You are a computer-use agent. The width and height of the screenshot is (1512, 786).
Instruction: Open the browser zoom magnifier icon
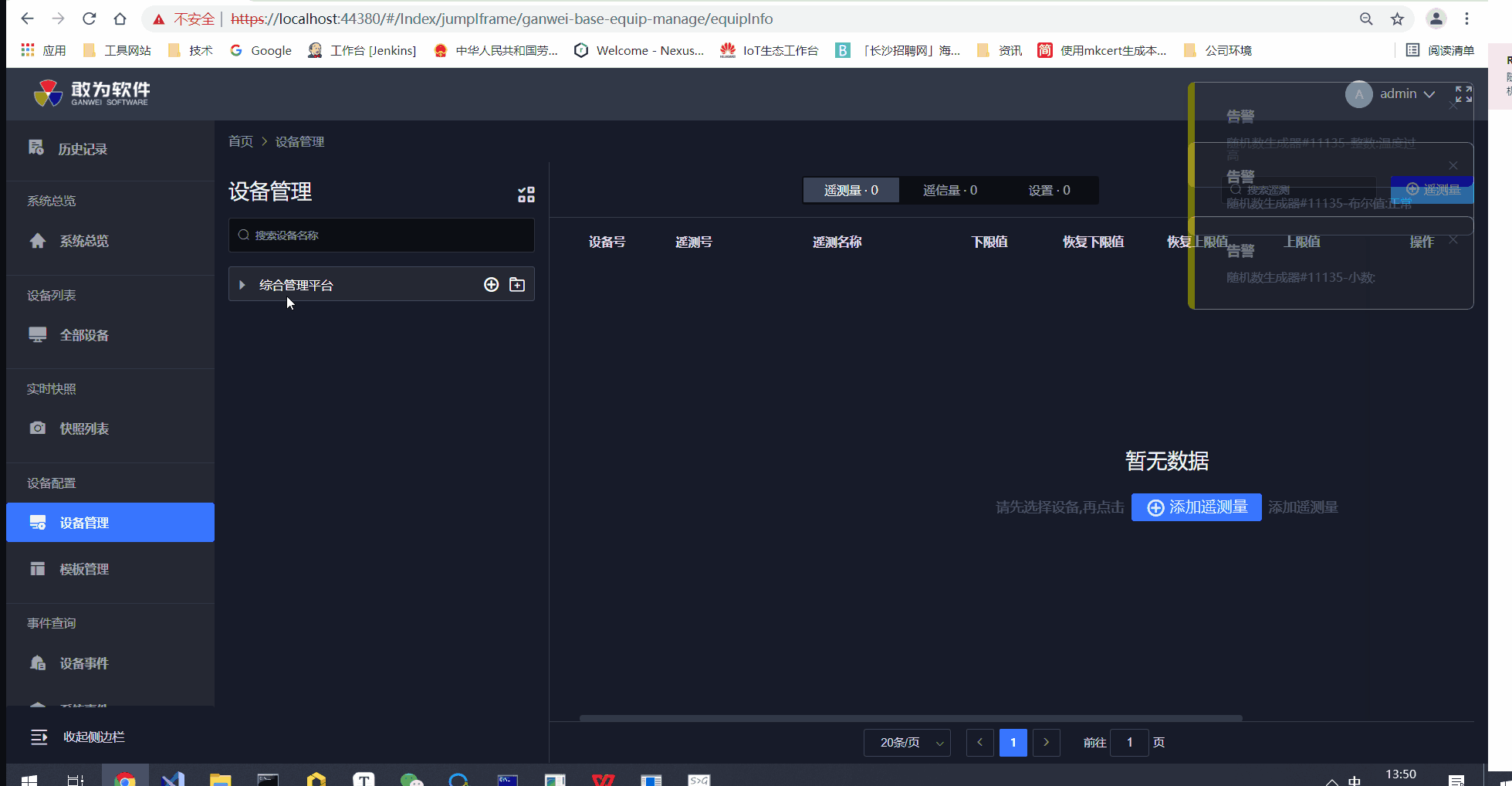click(1366, 19)
